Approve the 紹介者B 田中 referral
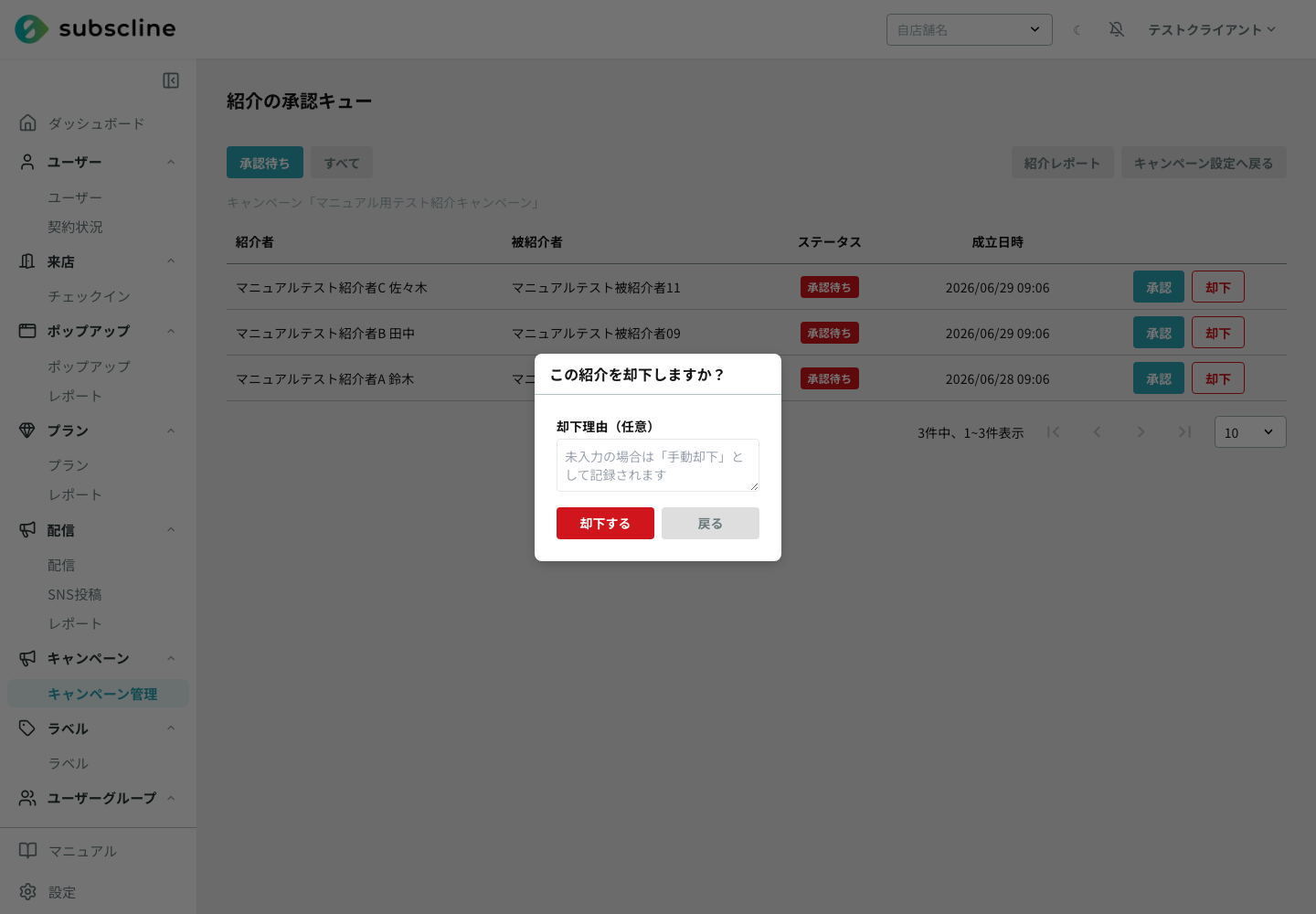The width and height of the screenshot is (1316, 914). [x=1159, y=333]
